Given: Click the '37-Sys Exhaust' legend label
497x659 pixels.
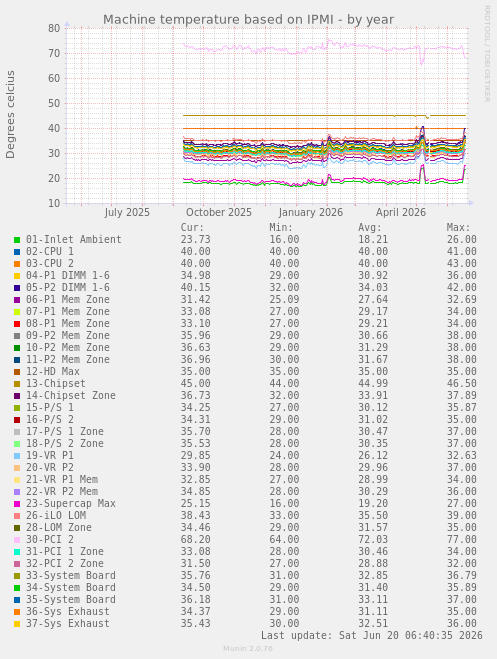Looking at the screenshot, I should coord(68,623).
